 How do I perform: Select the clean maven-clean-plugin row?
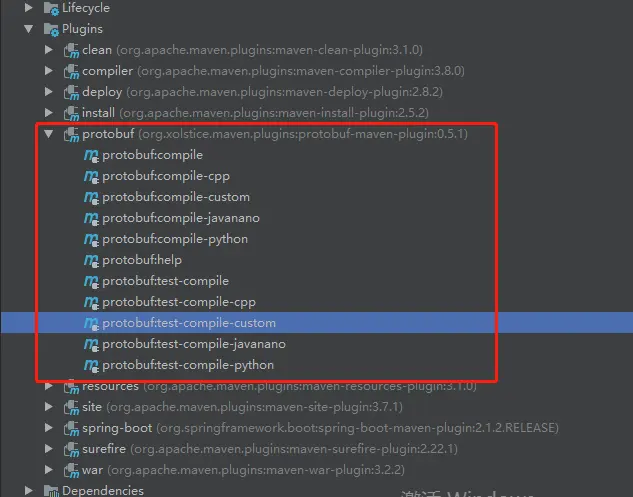tap(252, 50)
